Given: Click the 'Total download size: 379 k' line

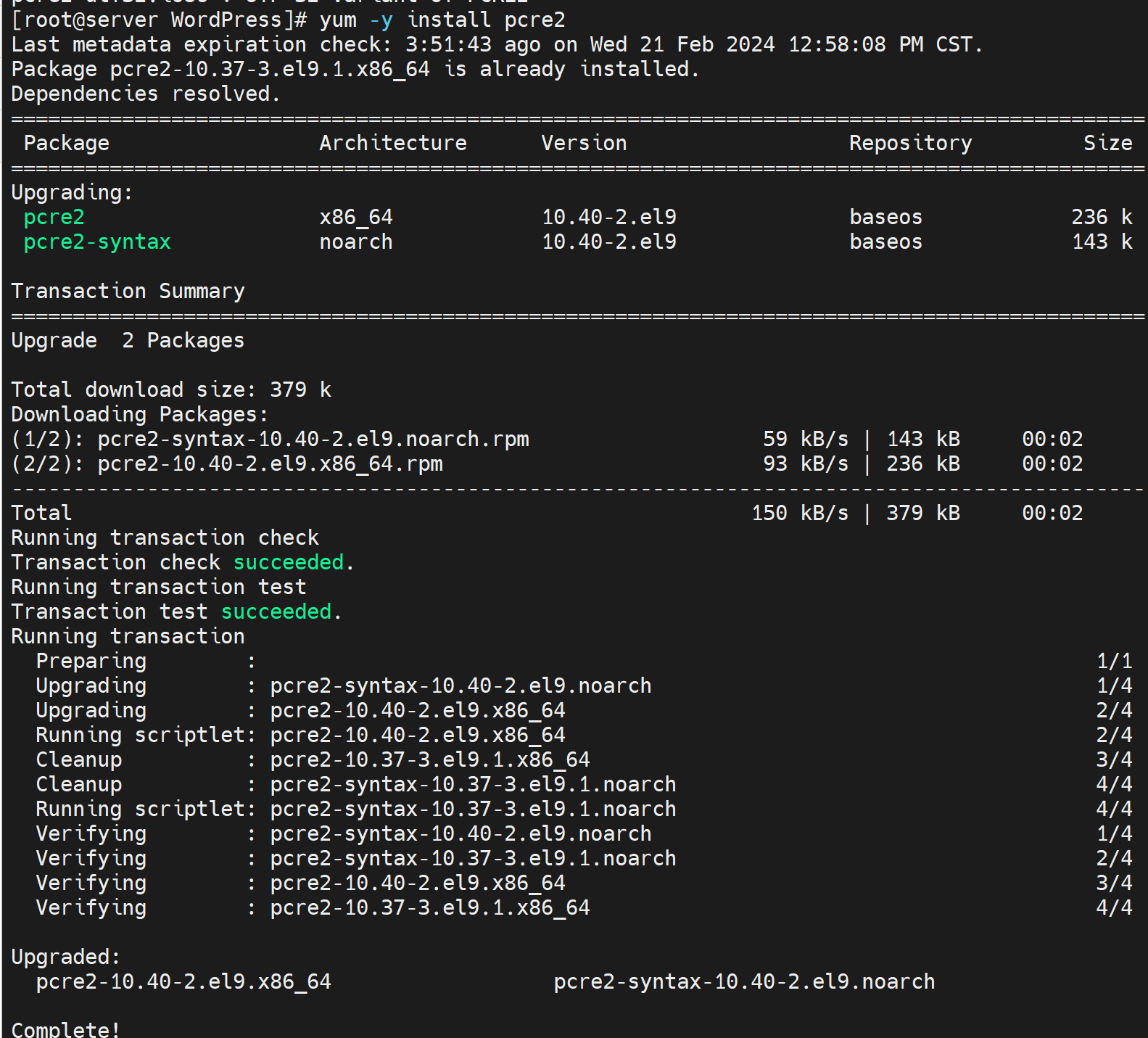Looking at the screenshot, I should (171, 390).
